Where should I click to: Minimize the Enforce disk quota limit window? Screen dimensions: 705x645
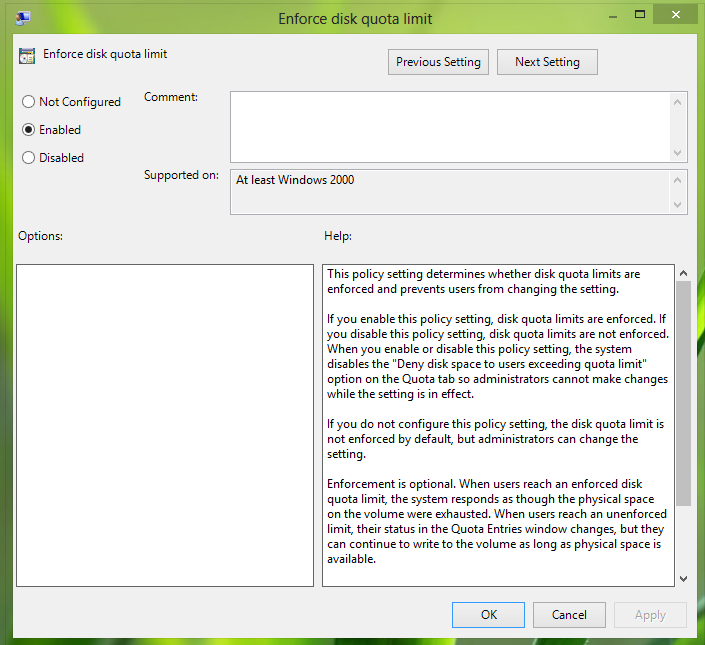point(612,16)
